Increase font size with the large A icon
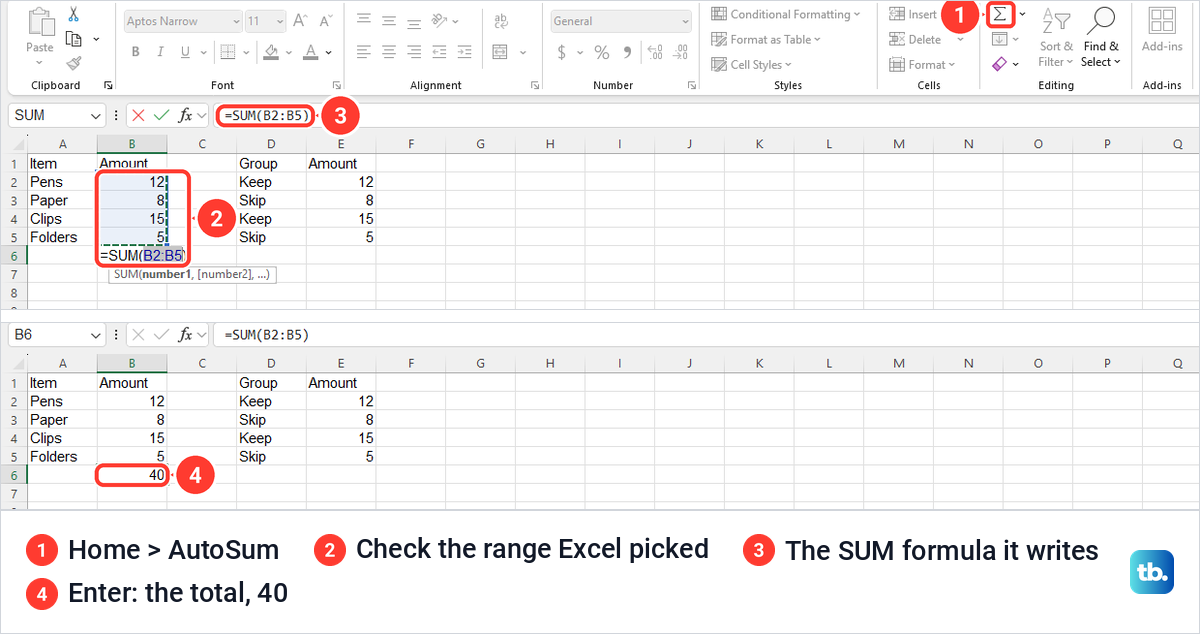This screenshot has width=1200, height=634. [300, 21]
